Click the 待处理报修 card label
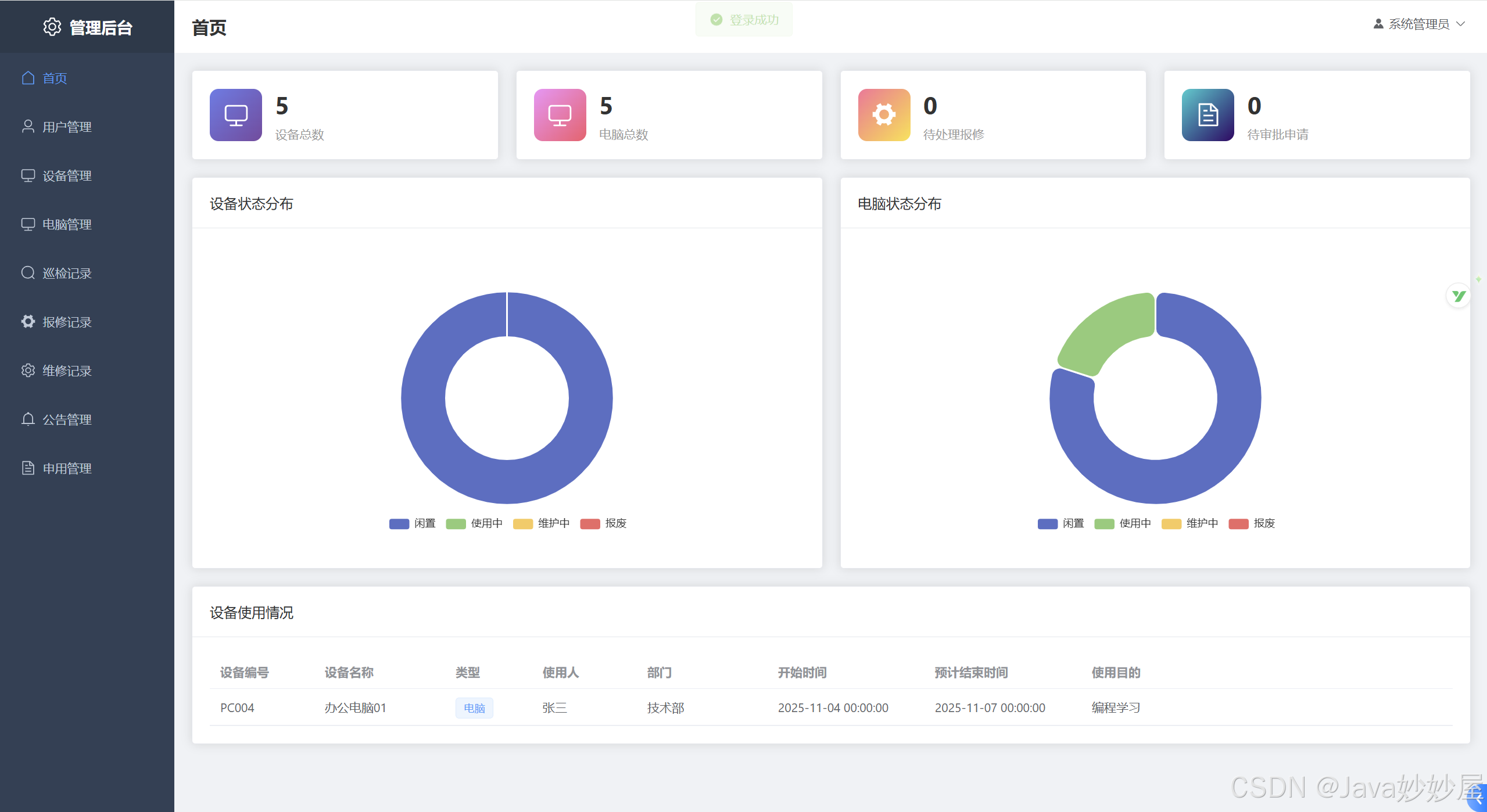This screenshot has height=812, width=1487. [954, 135]
